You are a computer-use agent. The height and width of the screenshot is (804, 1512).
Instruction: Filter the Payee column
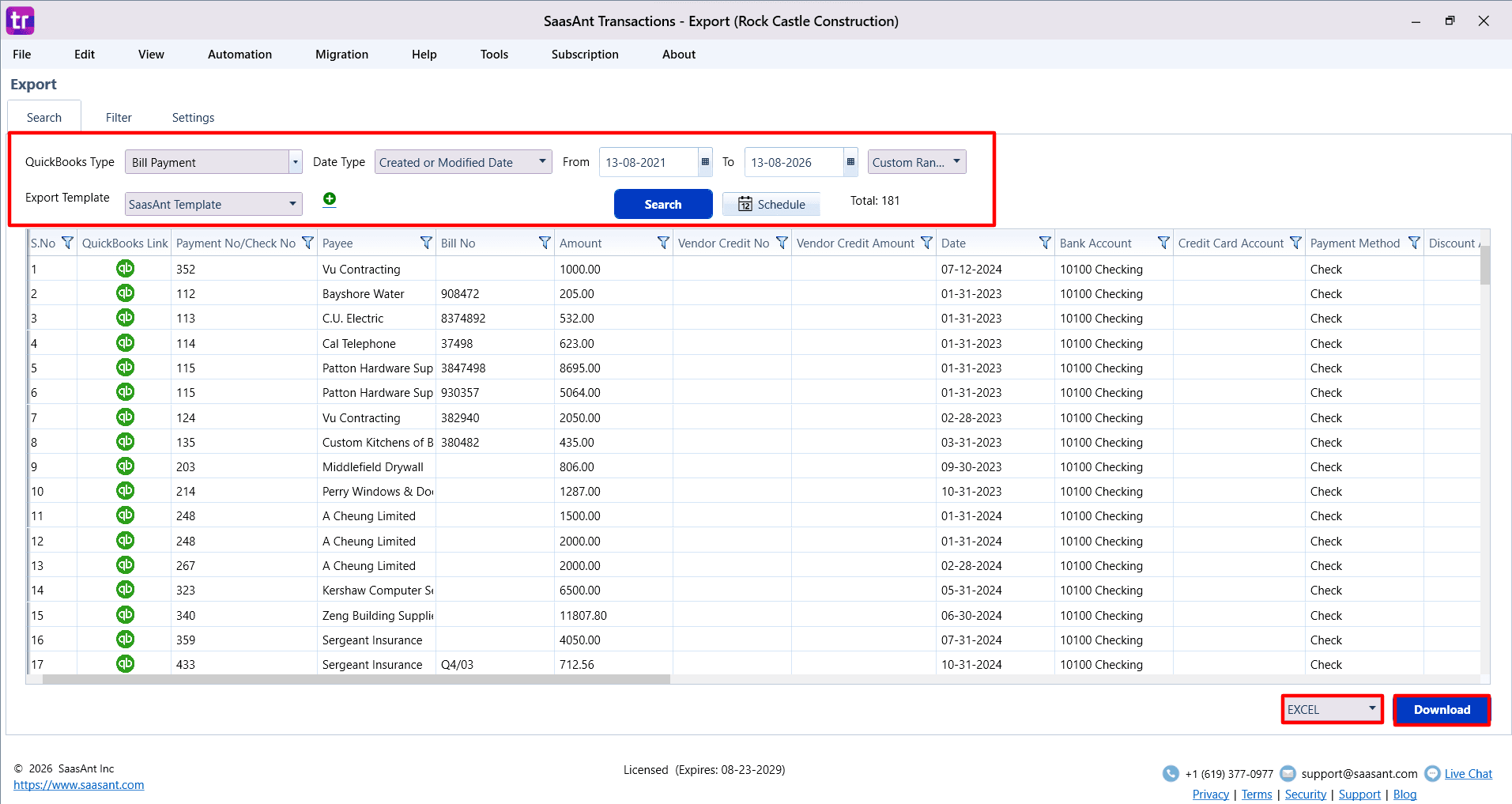426,243
